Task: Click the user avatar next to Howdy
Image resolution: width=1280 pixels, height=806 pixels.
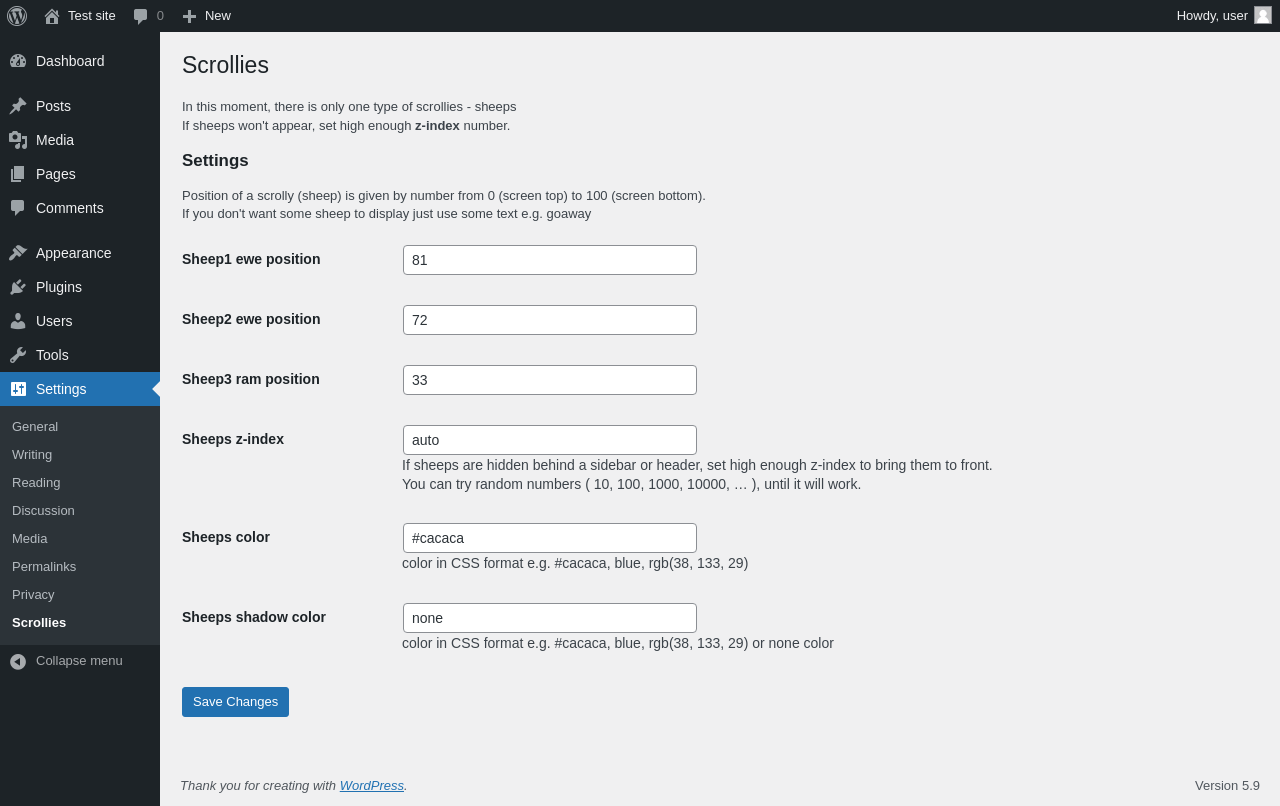Action: [x=1263, y=15]
